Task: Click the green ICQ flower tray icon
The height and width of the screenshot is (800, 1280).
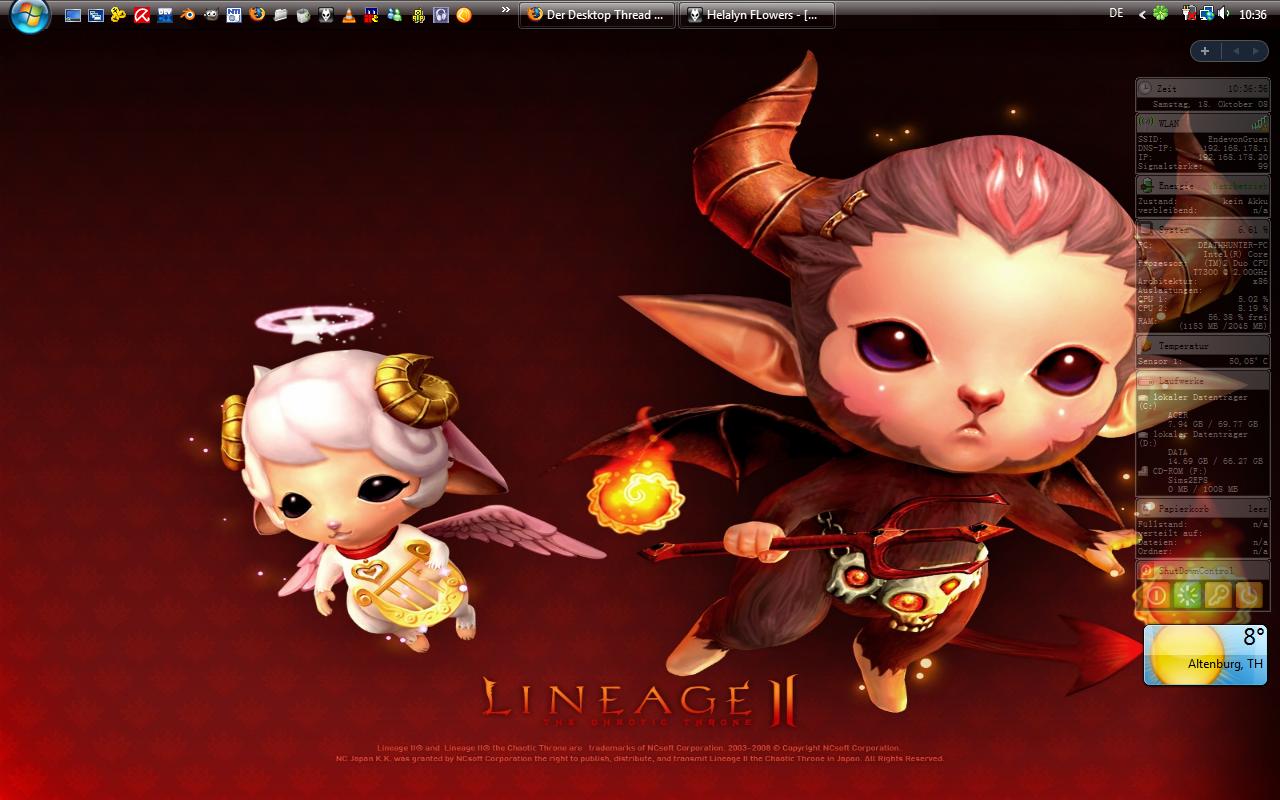Action: 1160,14
